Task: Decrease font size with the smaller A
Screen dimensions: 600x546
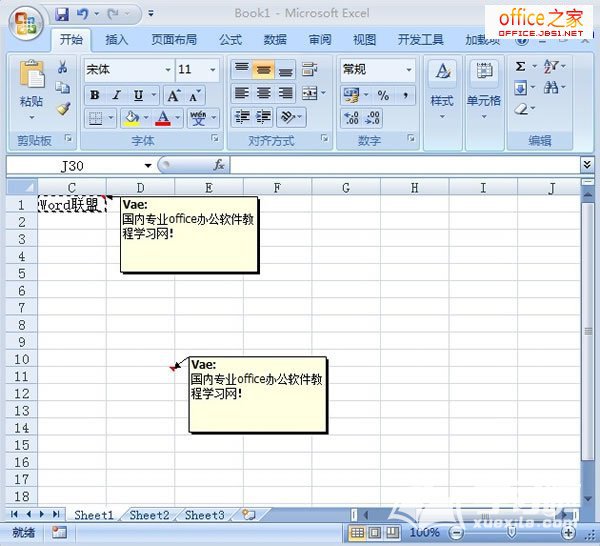Action: [195, 95]
